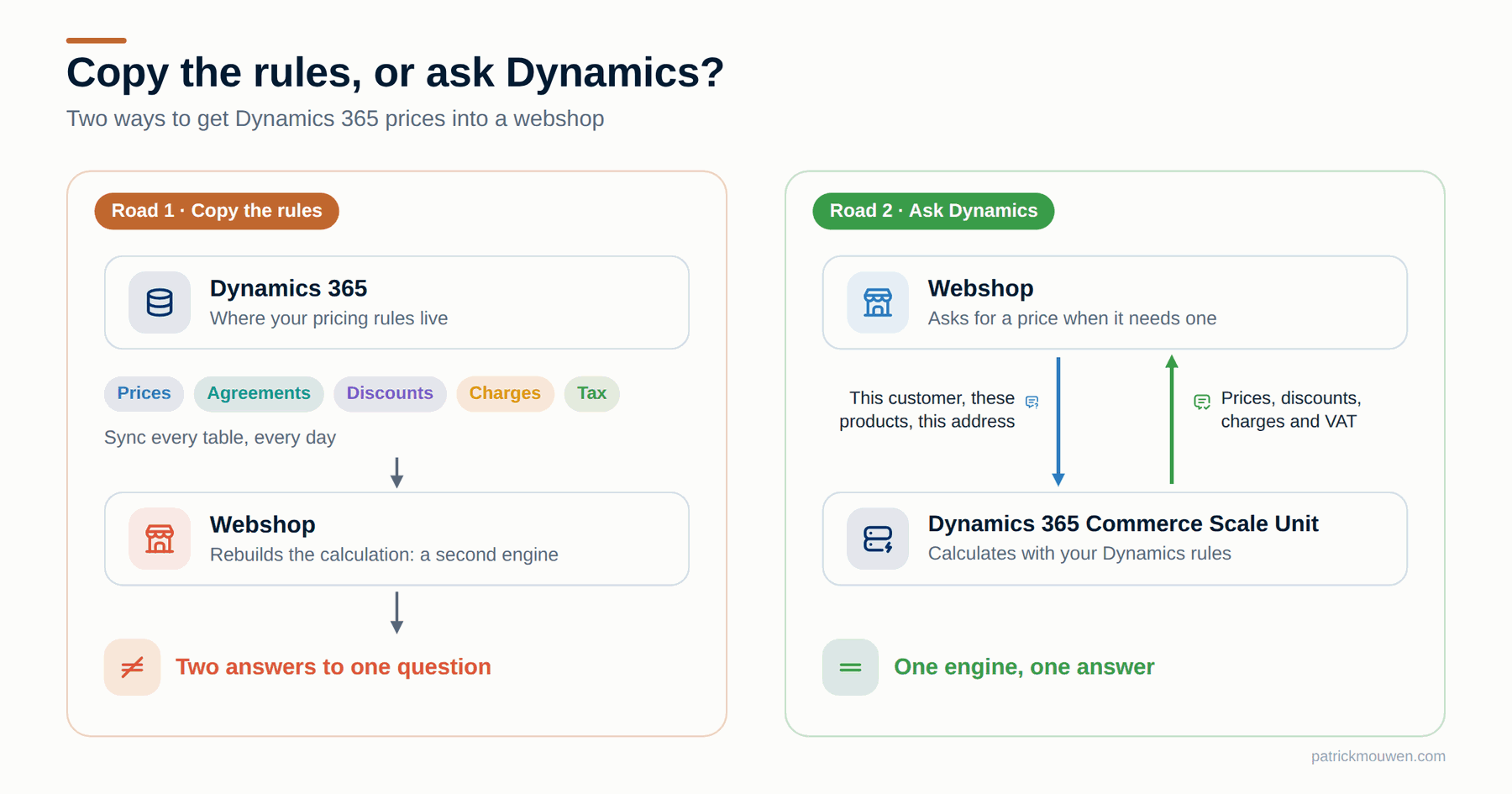
Task: Click the green equals sign icon
Action: [850, 667]
